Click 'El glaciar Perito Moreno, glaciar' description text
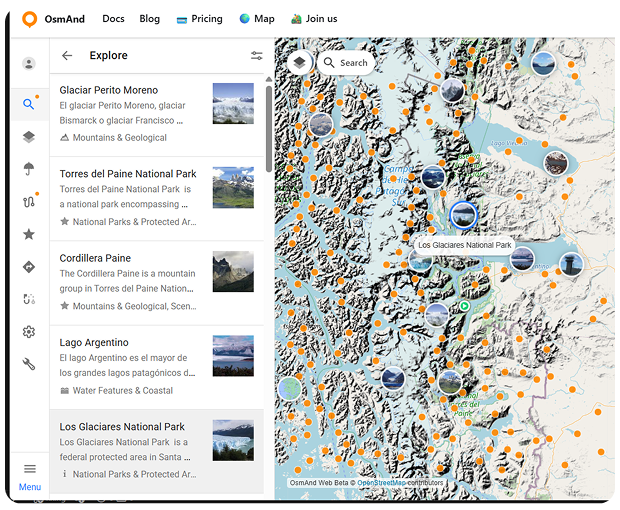The width and height of the screenshot is (620, 510). pos(122,106)
